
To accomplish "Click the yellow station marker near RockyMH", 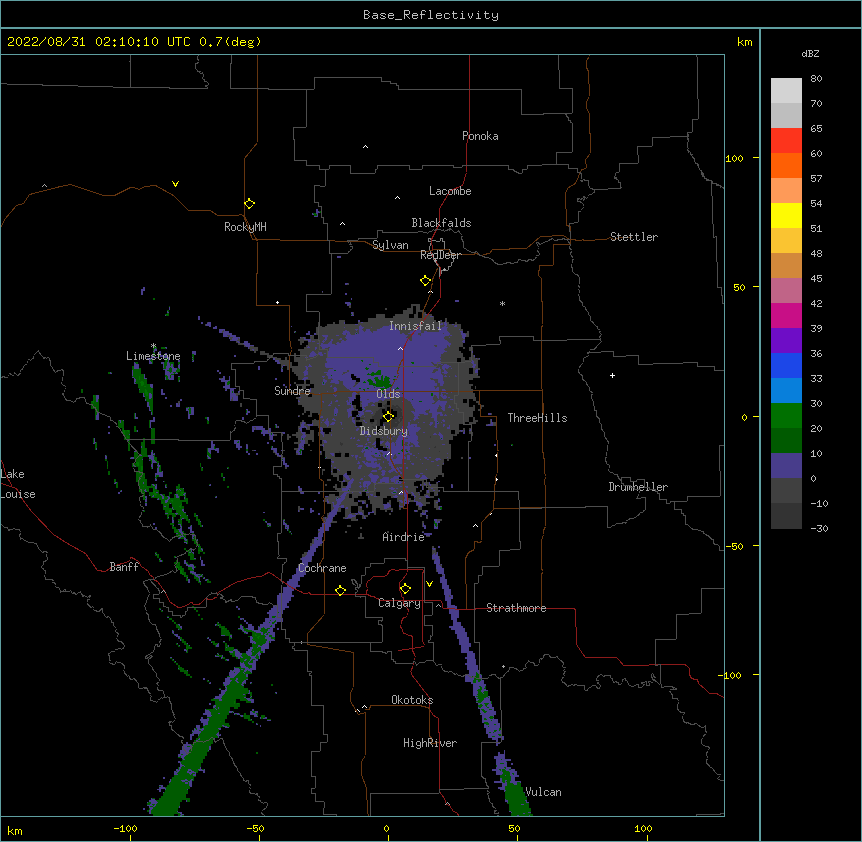I will coord(249,204).
